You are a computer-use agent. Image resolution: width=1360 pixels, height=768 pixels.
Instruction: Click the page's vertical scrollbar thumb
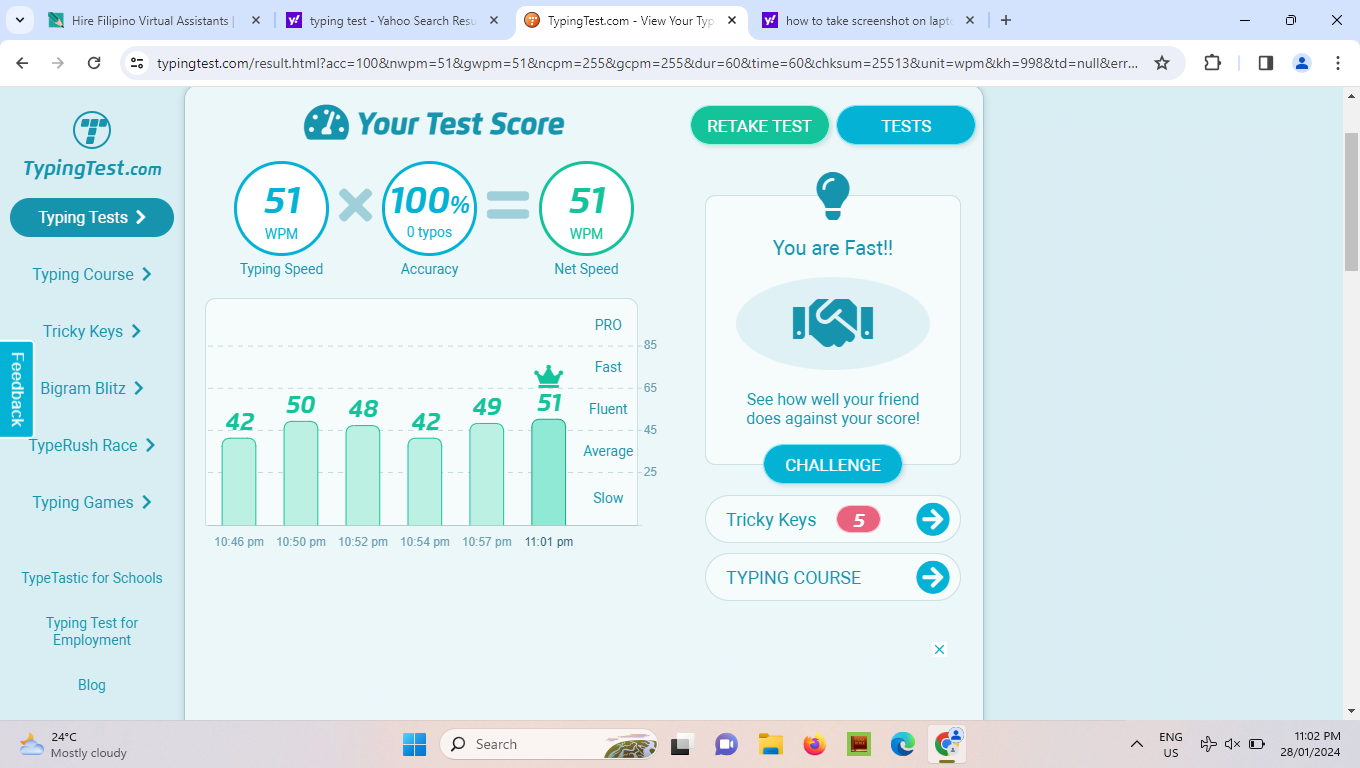(x=1351, y=200)
